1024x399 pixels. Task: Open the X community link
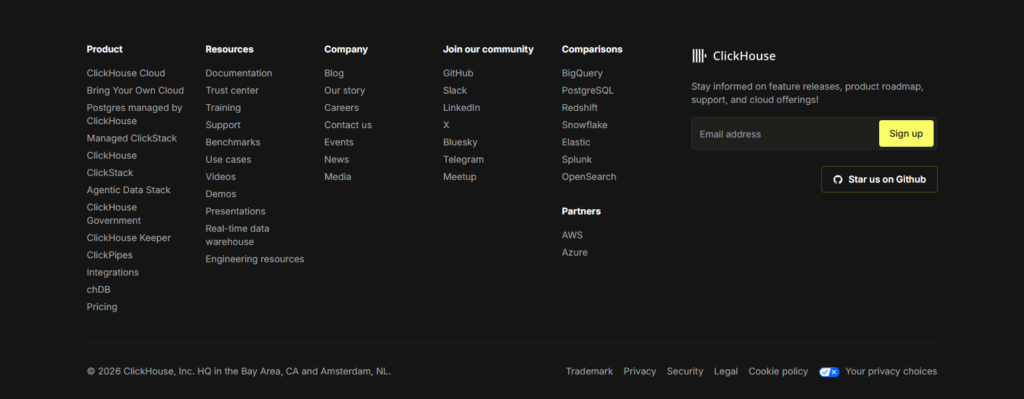click(447, 125)
